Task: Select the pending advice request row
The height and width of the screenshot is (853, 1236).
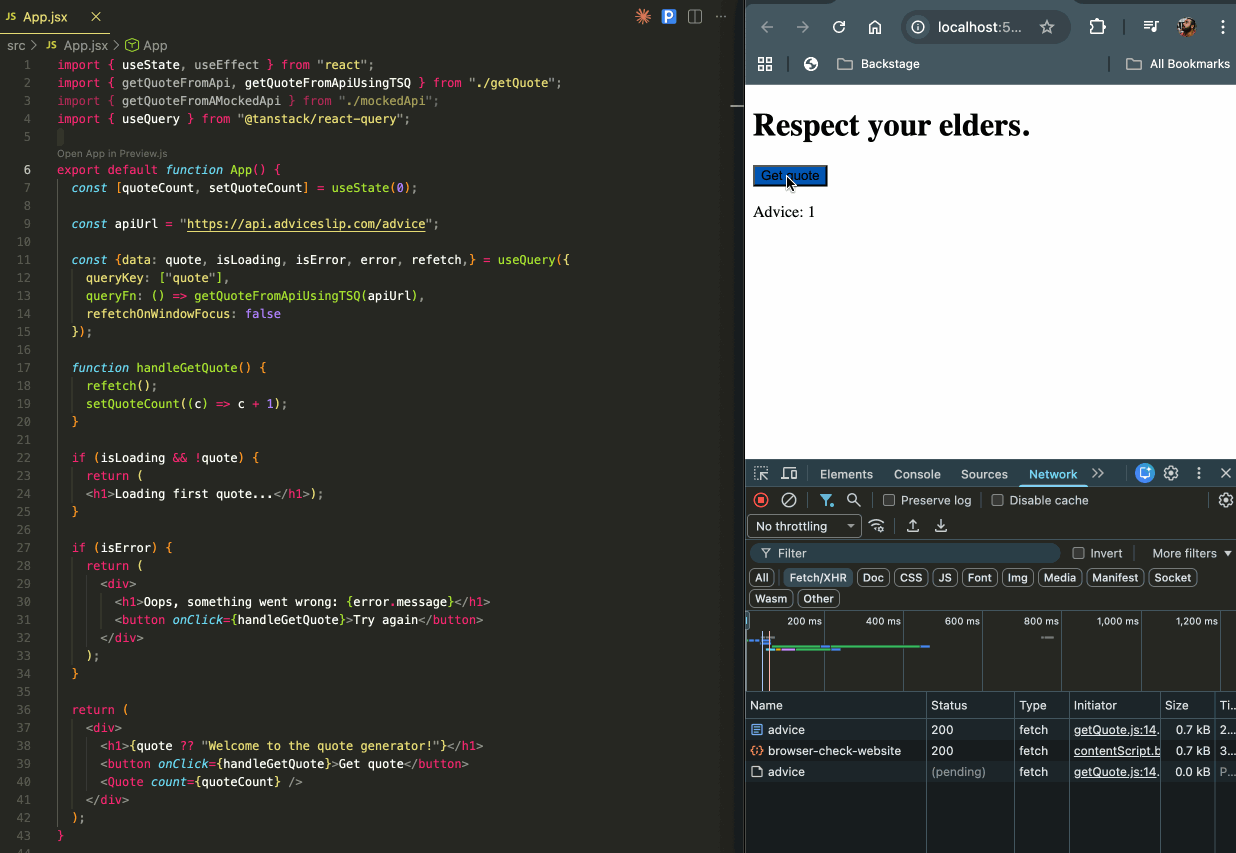Action: click(990, 772)
